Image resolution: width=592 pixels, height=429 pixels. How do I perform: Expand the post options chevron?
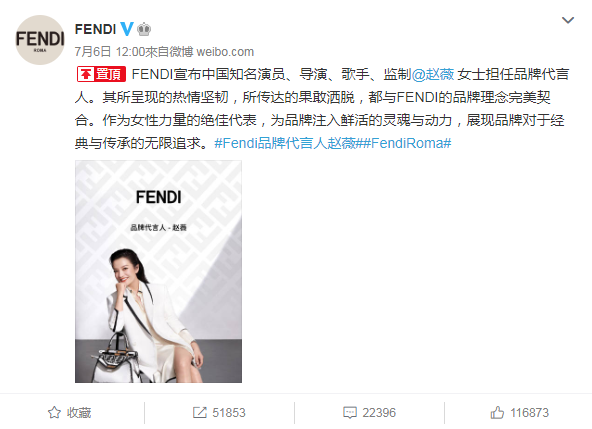click(568, 20)
